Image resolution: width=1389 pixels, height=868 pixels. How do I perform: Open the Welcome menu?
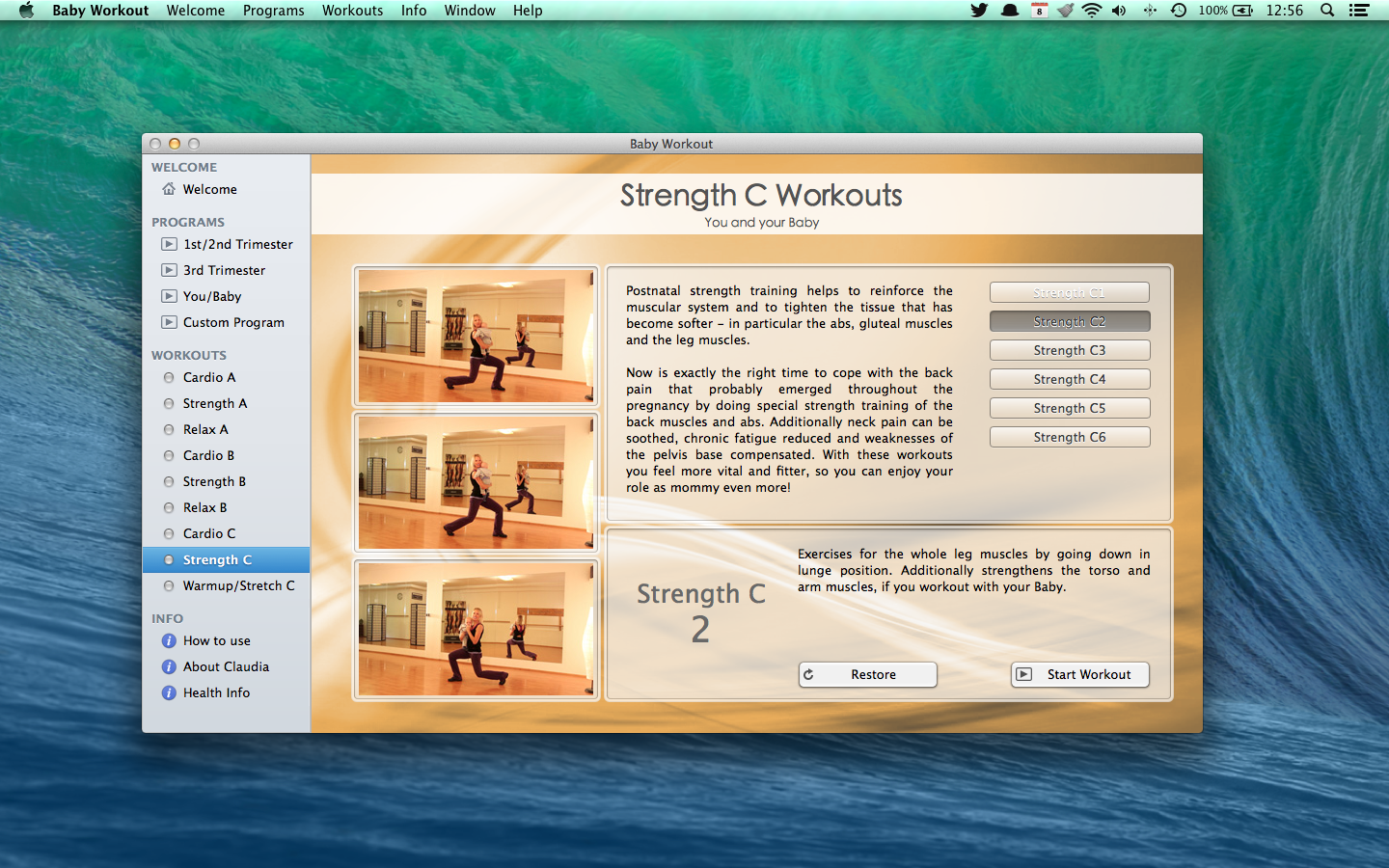pos(196,11)
